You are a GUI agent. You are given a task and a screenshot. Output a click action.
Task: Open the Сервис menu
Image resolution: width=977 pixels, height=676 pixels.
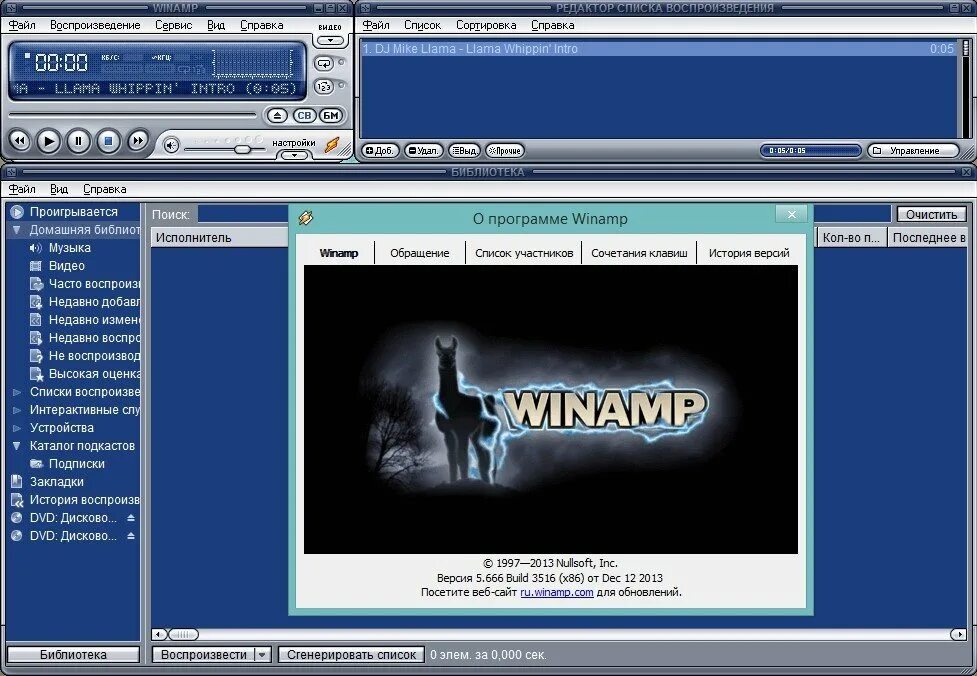coord(173,26)
